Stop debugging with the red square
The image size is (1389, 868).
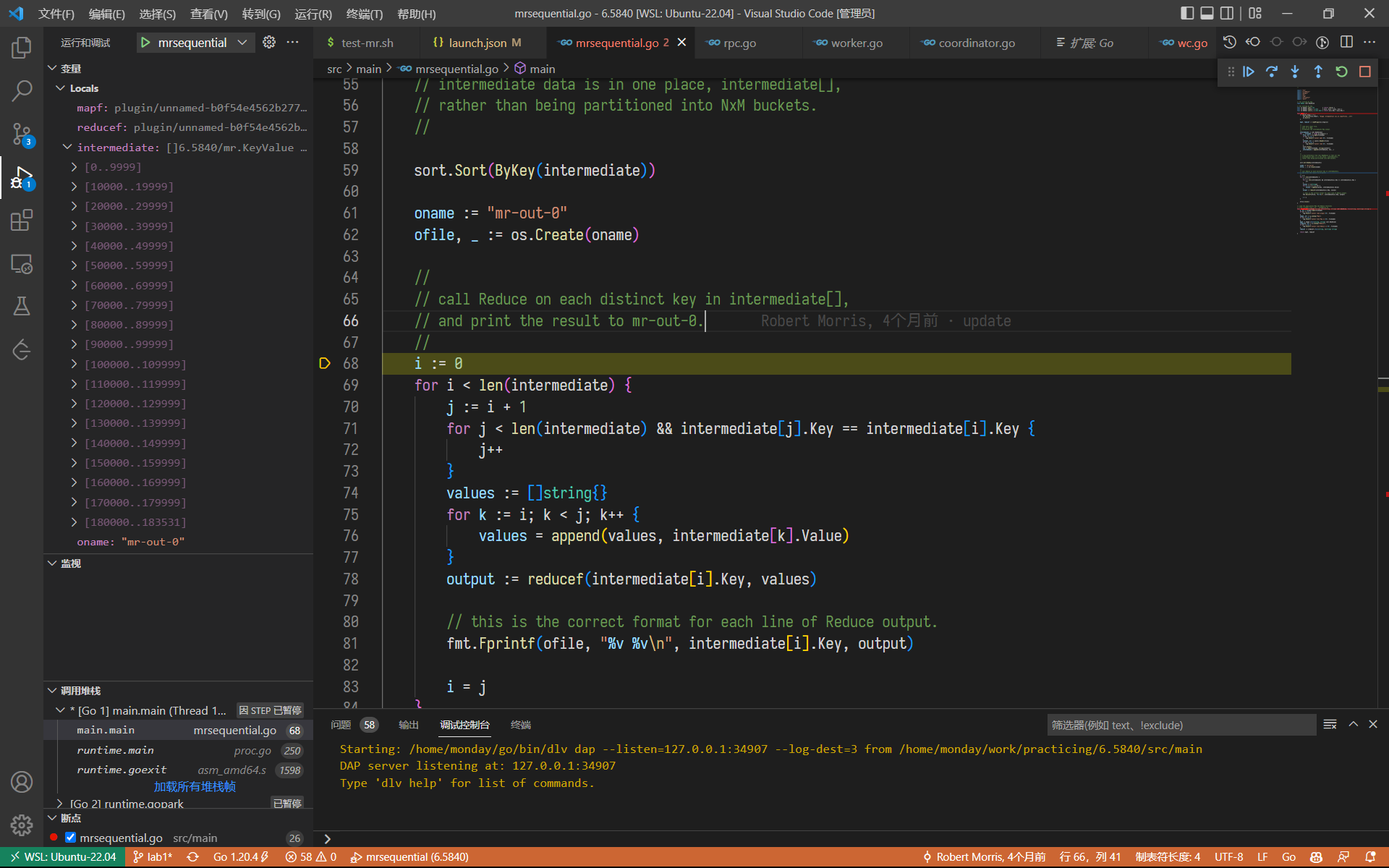click(x=1365, y=72)
